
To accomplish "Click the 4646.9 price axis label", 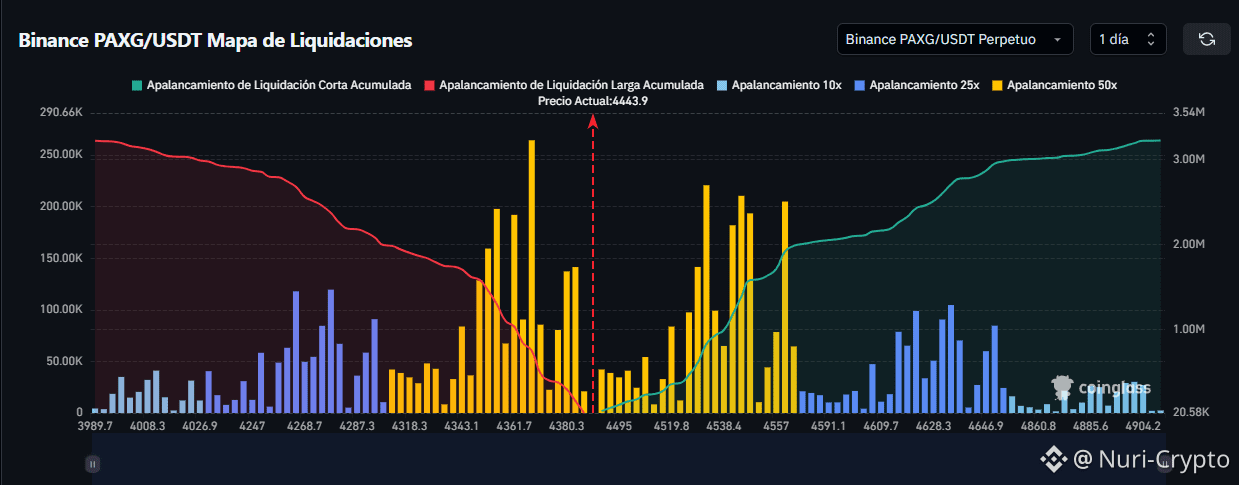I will pyautogui.click(x=986, y=426).
